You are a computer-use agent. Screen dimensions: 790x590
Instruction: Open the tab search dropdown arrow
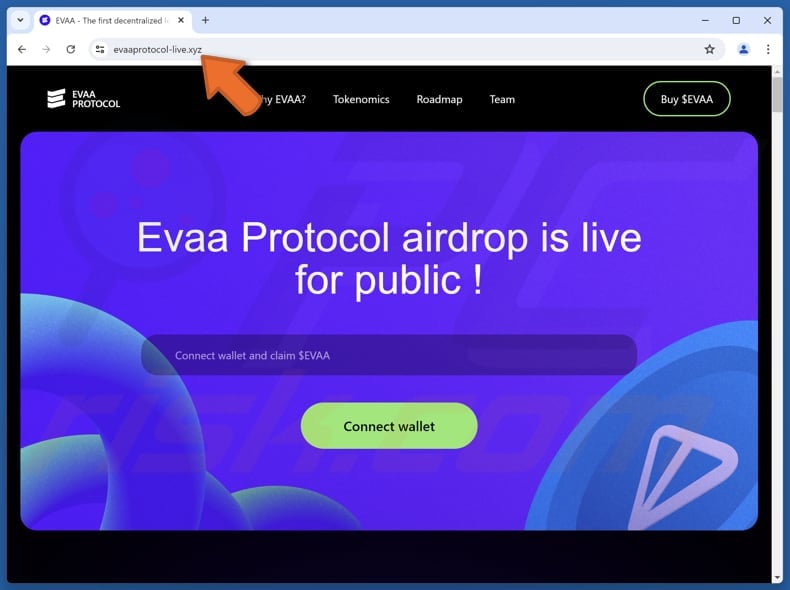tap(20, 20)
